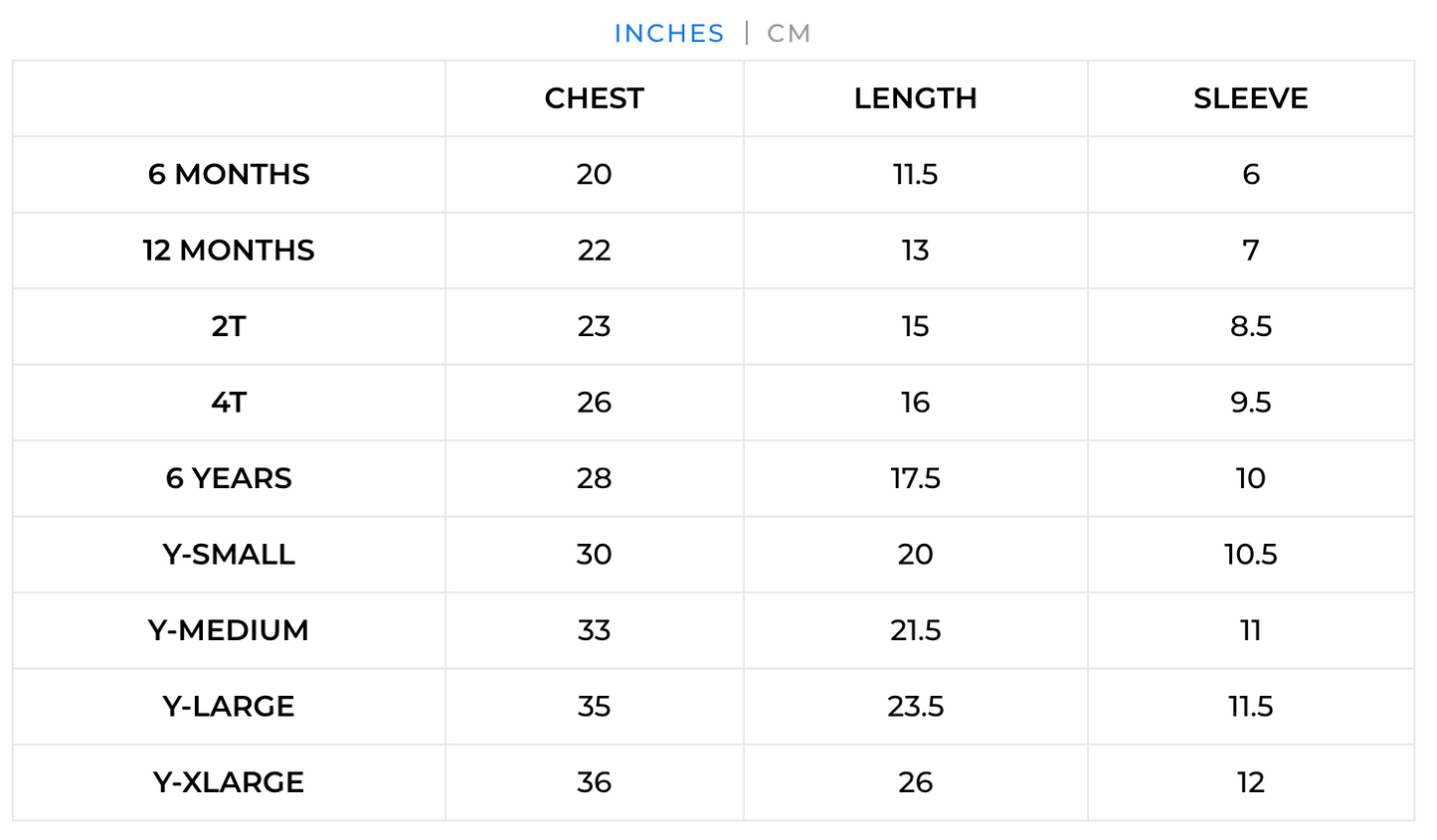Image resolution: width=1437 pixels, height=840 pixels.
Task: Click the Y-XLARGE chest value 36
Action: click(x=595, y=782)
